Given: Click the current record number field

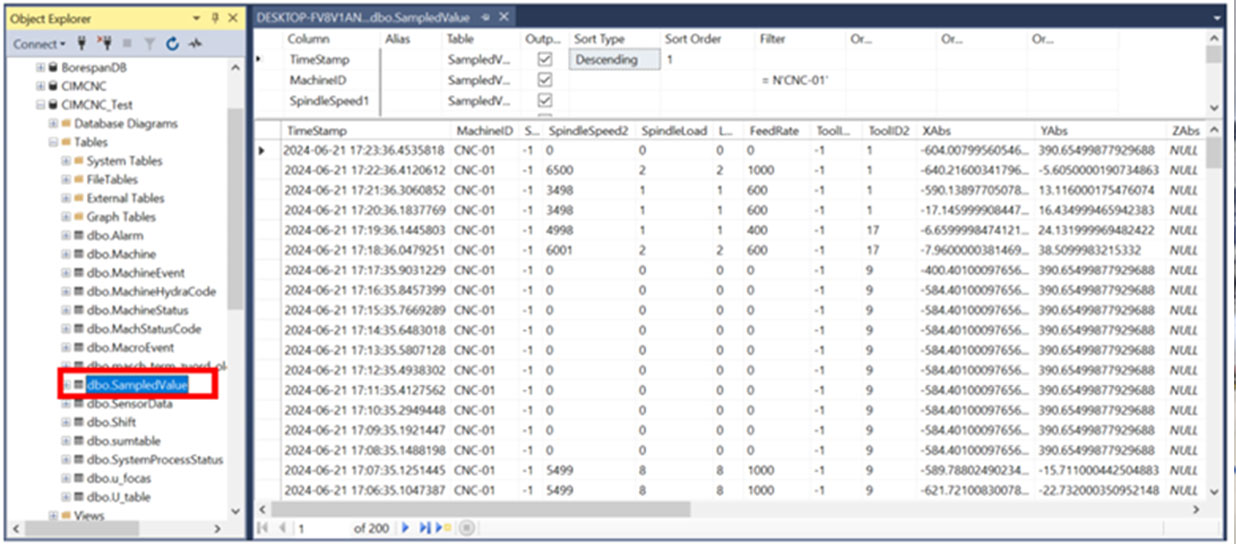Looking at the screenshot, I should coord(318,528).
